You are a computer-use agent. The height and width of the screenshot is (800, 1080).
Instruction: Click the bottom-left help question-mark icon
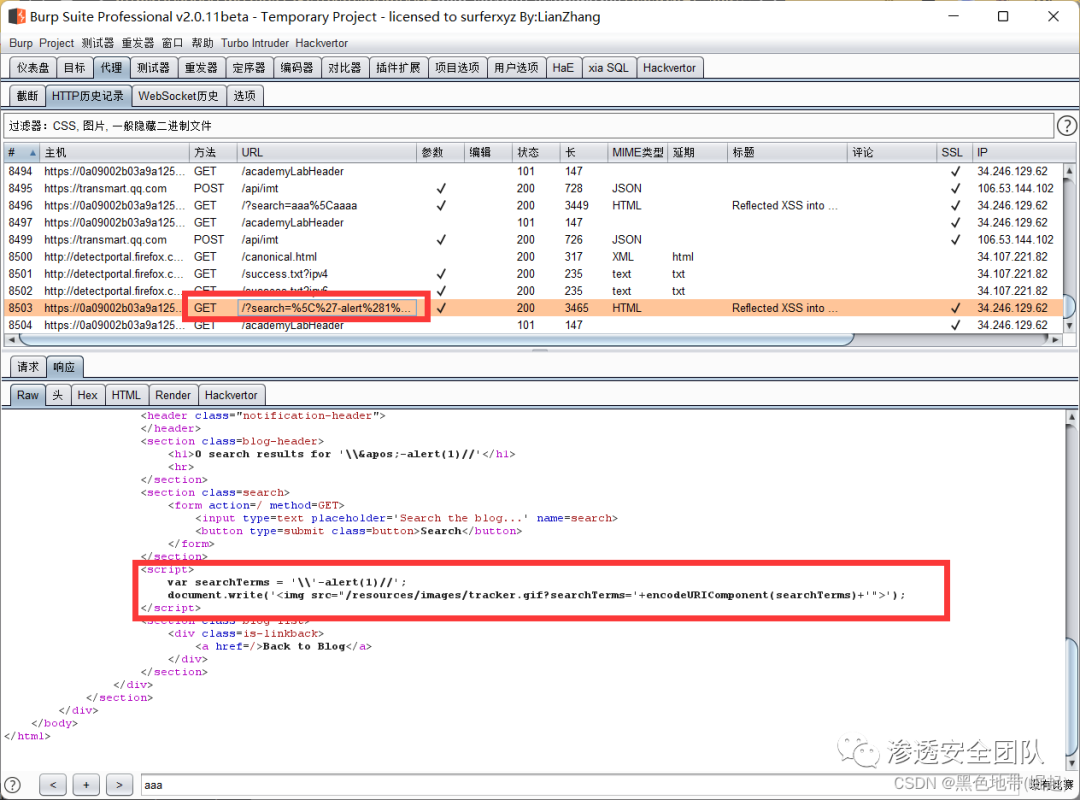[12, 785]
